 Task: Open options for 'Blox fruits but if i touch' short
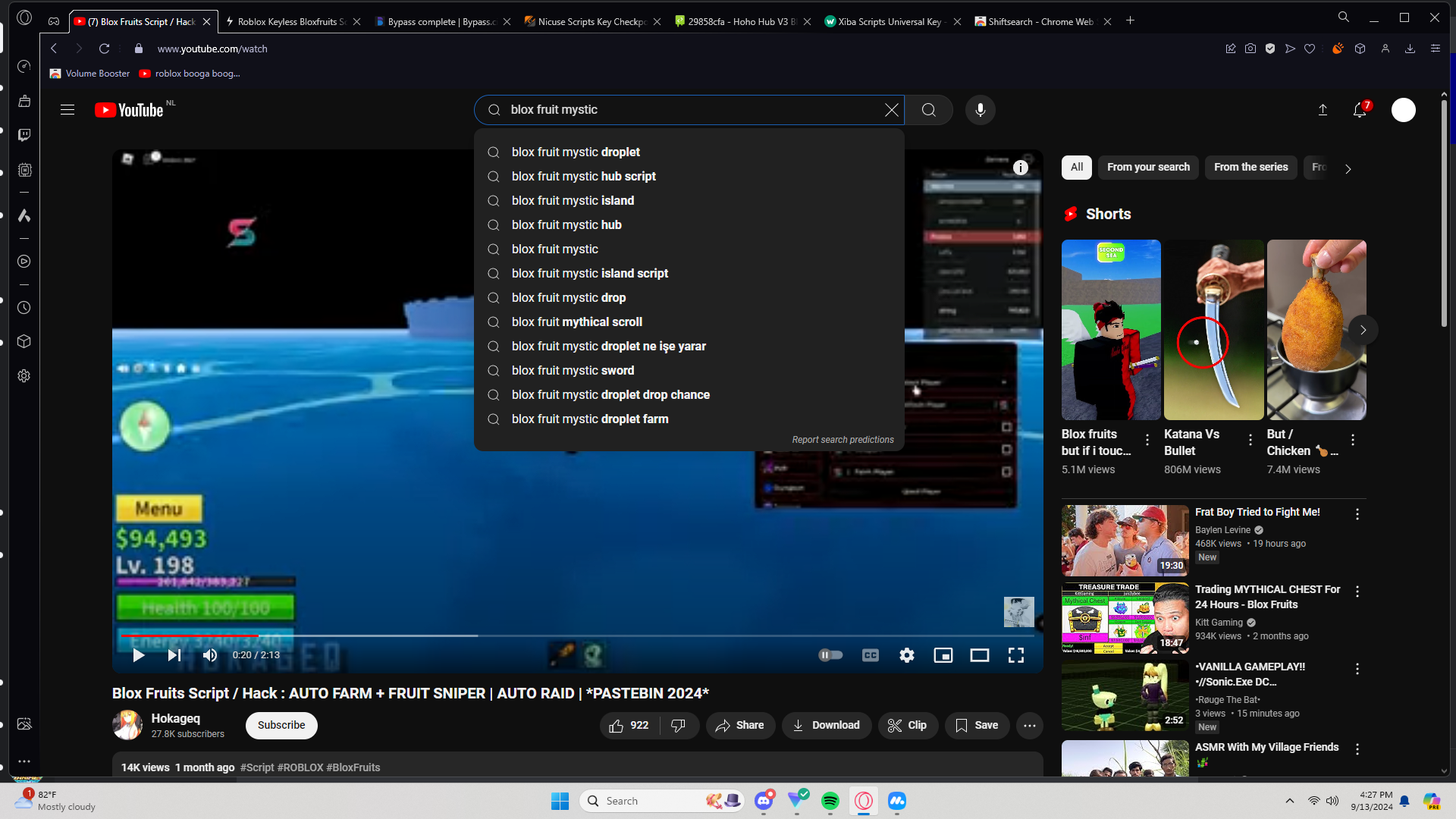coord(1147,440)
